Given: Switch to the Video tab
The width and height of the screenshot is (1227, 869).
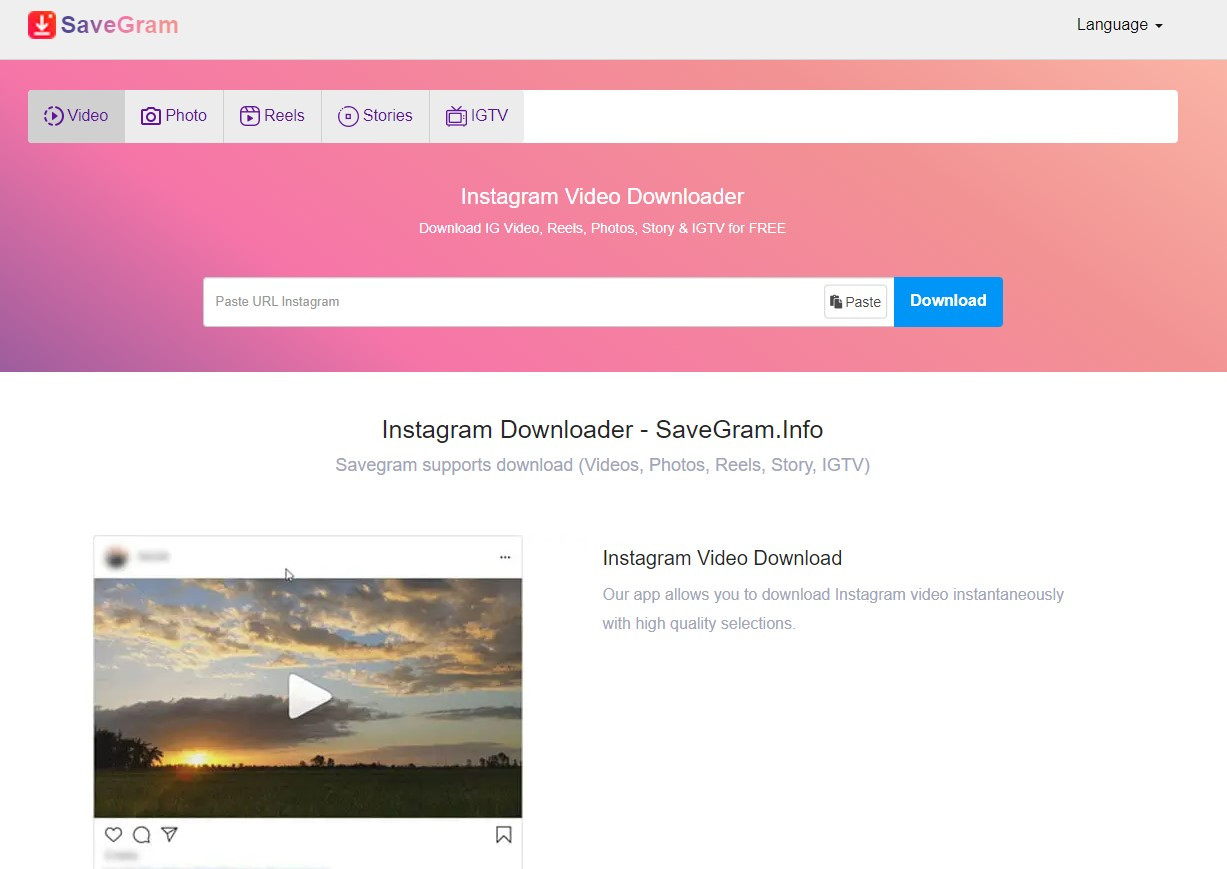Looking at the screenshot, I should 76,116.
